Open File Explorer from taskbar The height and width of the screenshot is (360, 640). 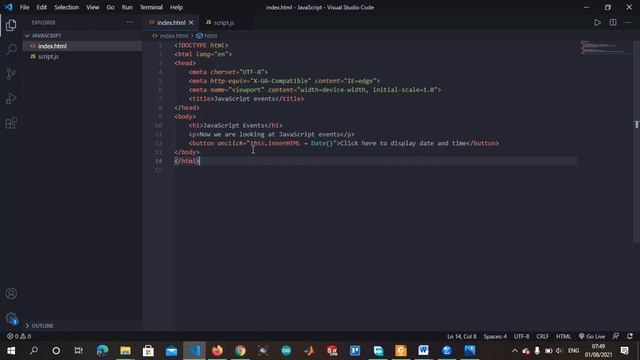click(125, 351)
